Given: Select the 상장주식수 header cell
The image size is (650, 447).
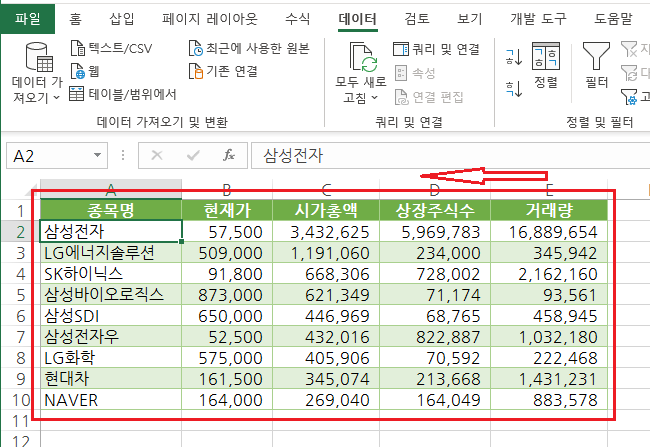Looking at the screenshot, I should click(435, 210).
